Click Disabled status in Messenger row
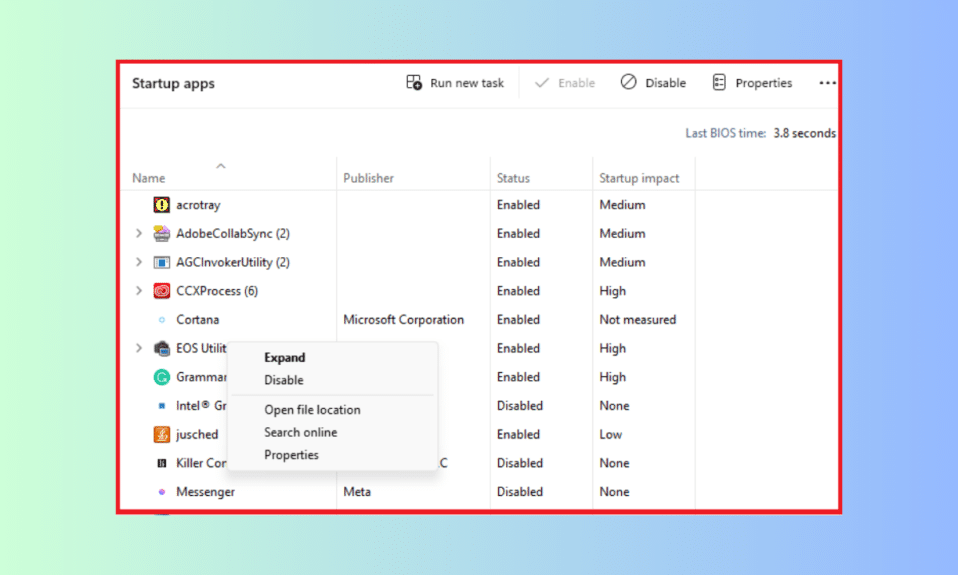 [520, 492]
